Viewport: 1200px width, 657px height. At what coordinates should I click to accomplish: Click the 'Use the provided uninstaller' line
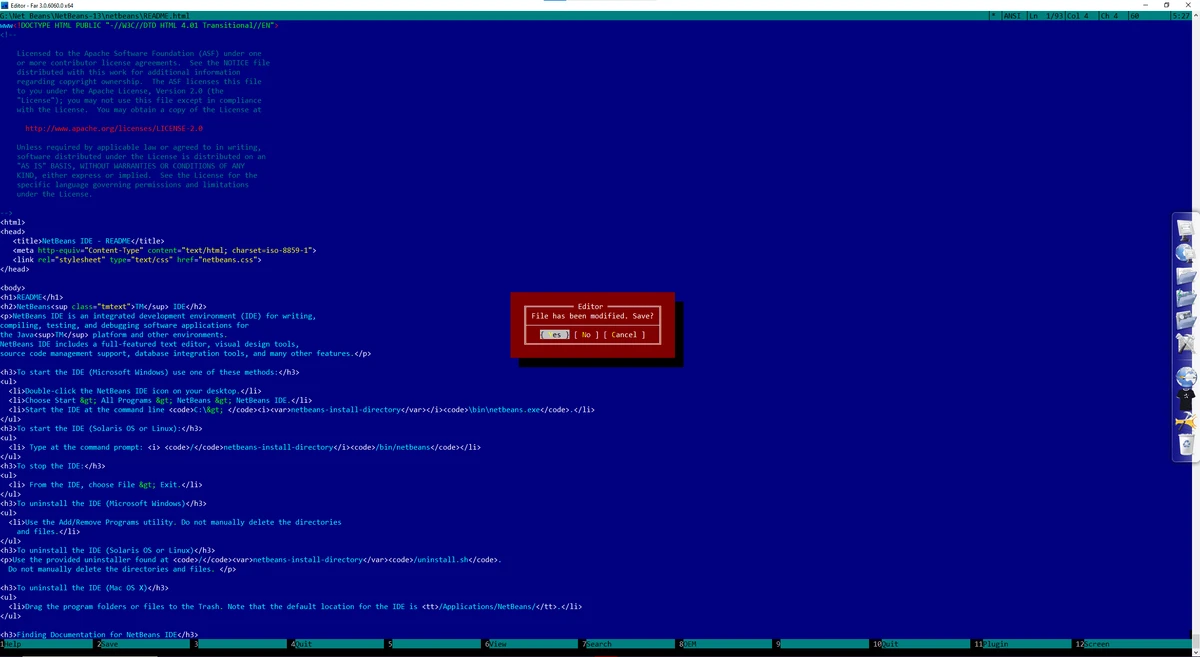click(251, 559)
